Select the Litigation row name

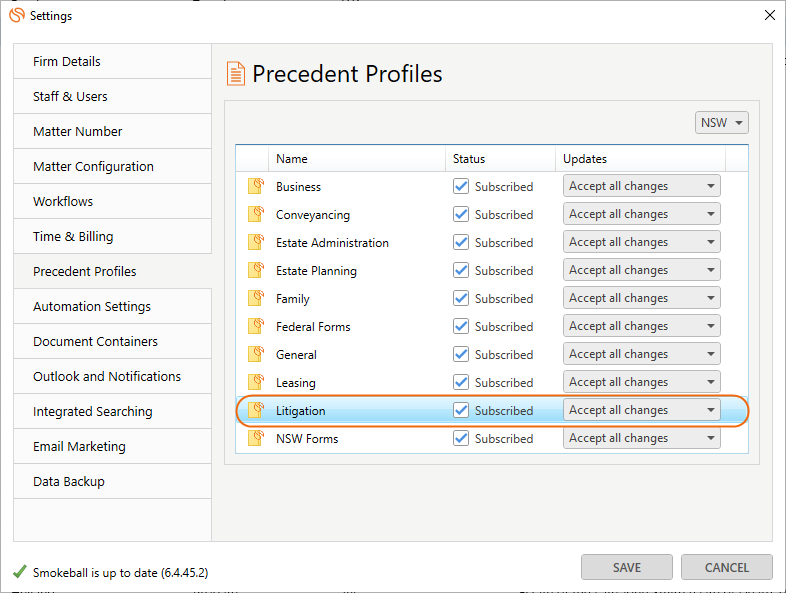[300, 411]
